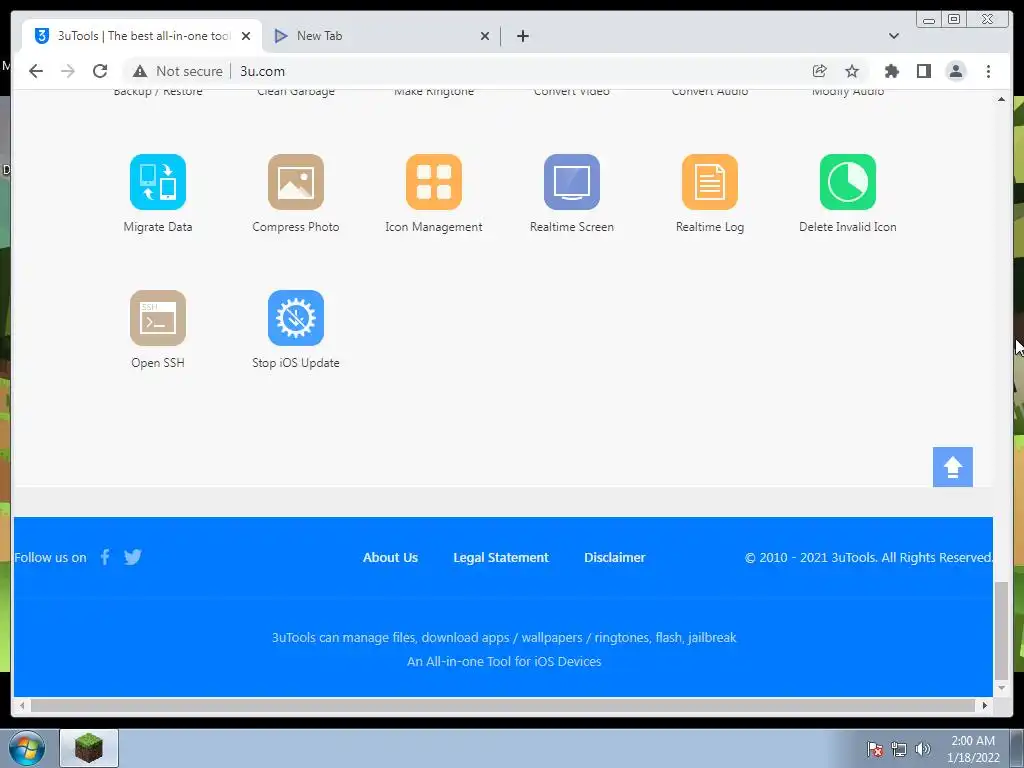The width and height of the screenshot is (1024, 768).
Task: Click the copyright 2010 - 2021 3uTools text
Action: coord(869,557)
